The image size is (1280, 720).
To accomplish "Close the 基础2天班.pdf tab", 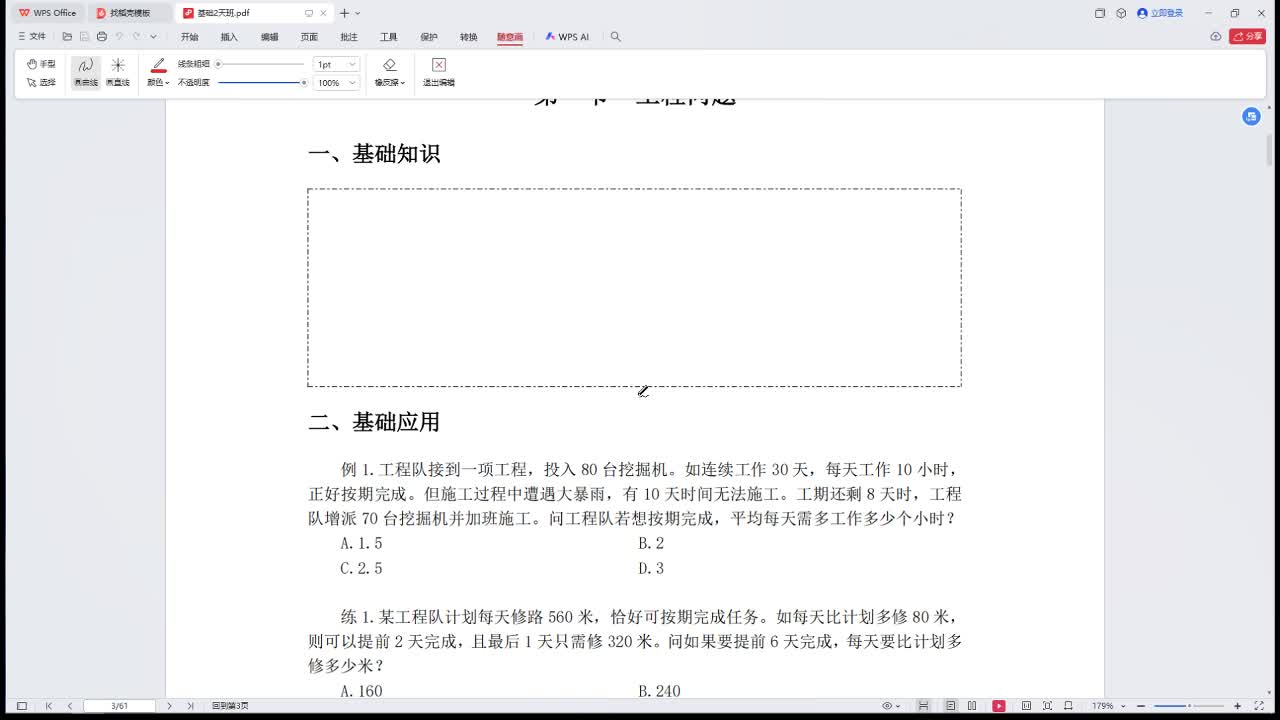I will 323,13.
